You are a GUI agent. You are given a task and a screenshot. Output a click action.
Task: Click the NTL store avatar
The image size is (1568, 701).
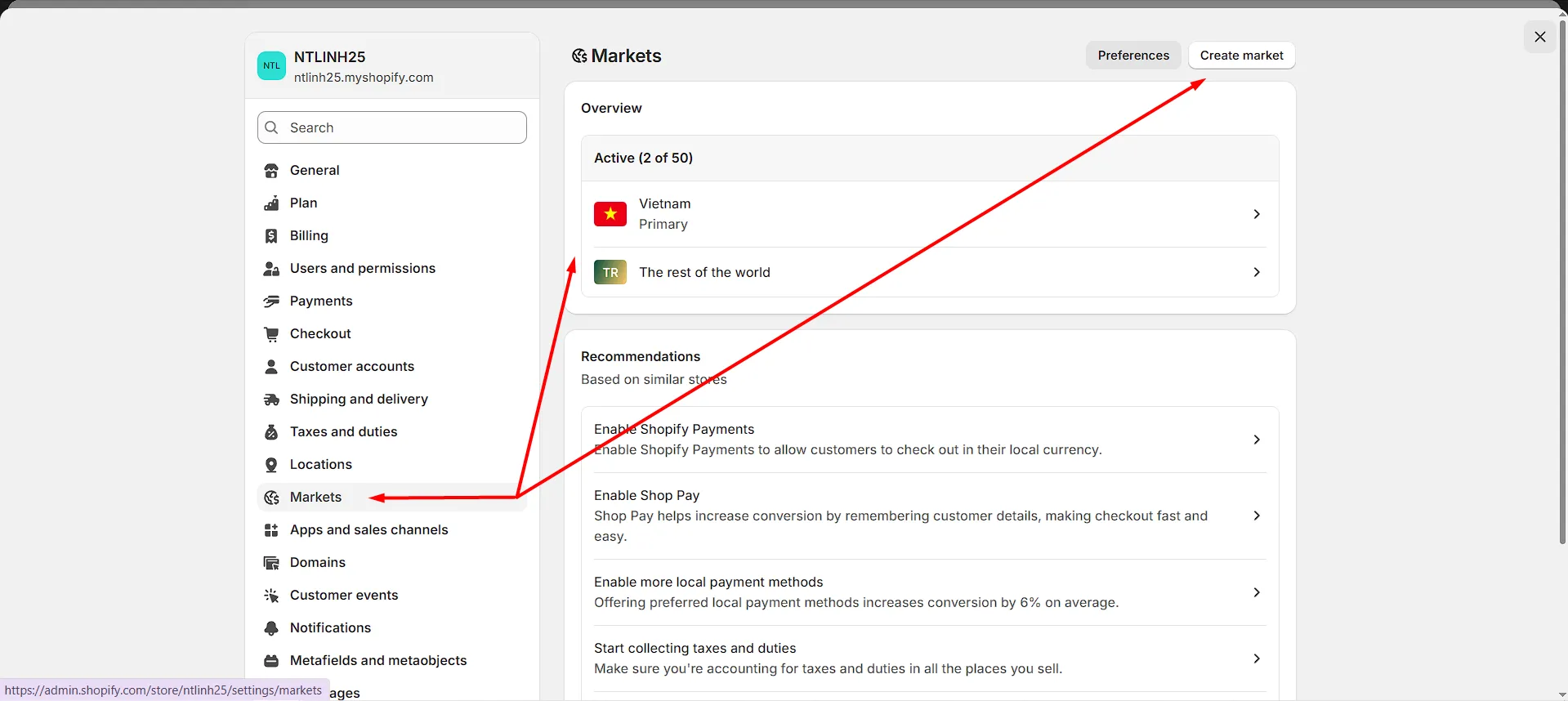tap(271, 66)
